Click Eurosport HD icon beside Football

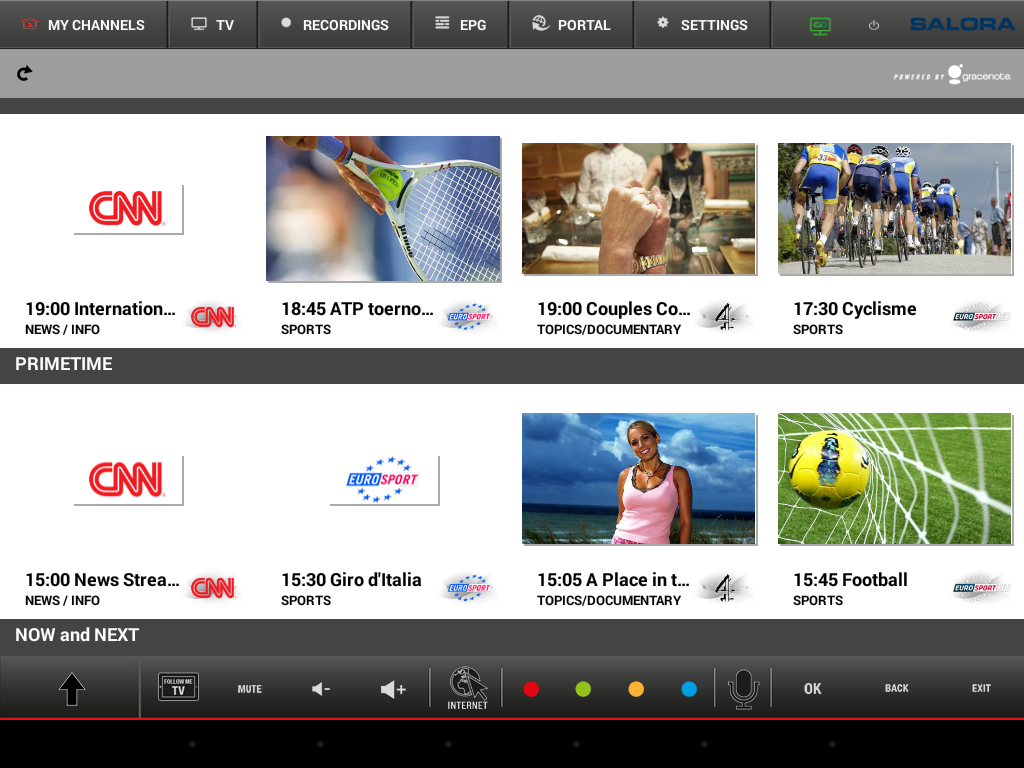click(981, 588)
